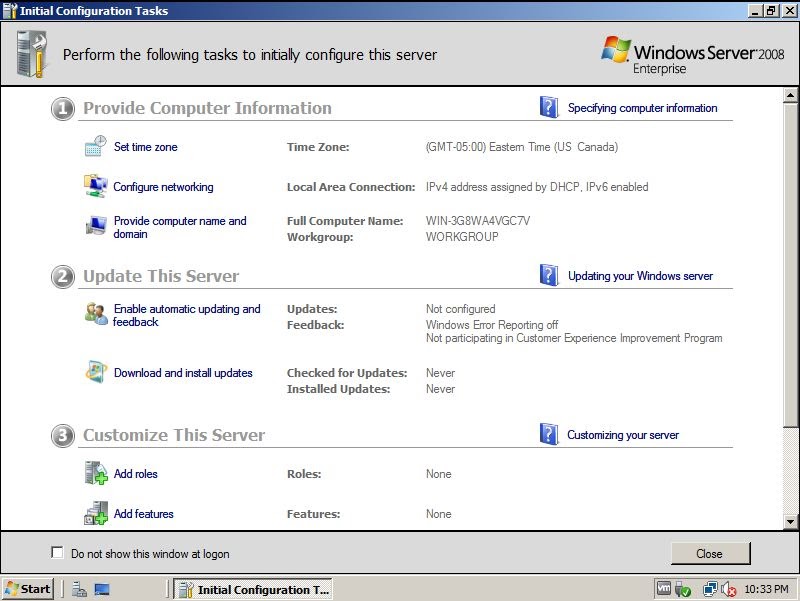Minimize the Initial Configuration Tasks window

pyautogui.click(x=756, y=10)
